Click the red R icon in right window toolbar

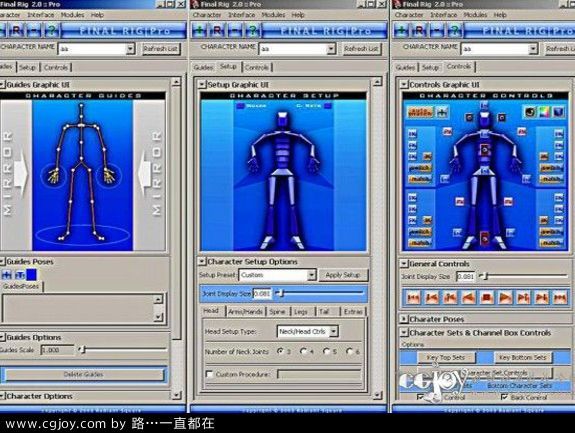419,30
